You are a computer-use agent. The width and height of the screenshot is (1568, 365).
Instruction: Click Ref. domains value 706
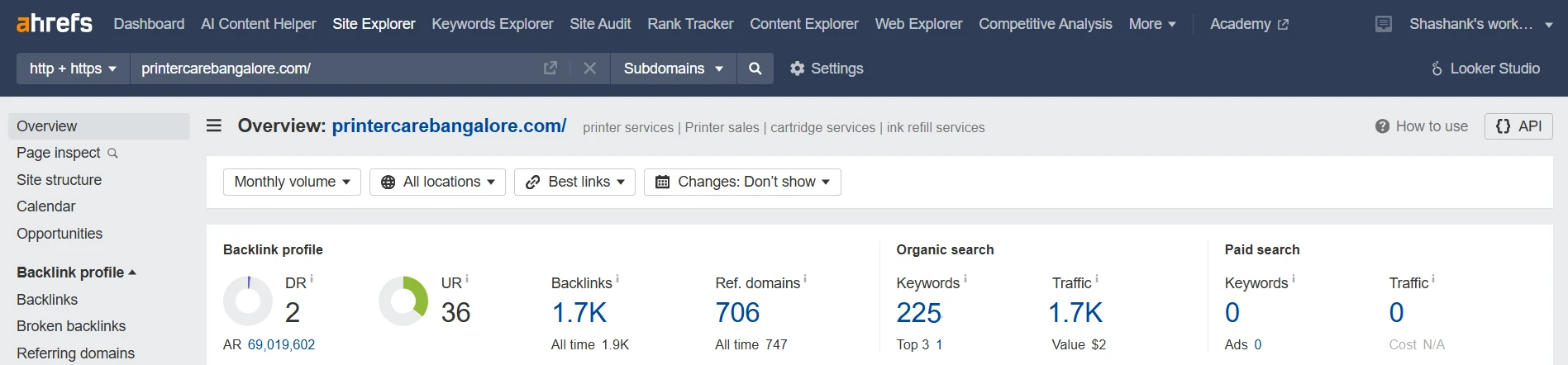click(737, 312)
